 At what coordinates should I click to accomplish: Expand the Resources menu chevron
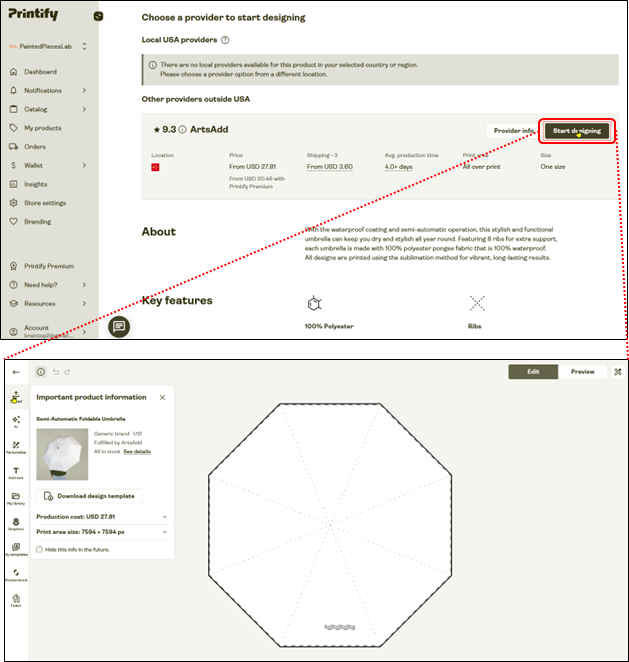click(84, 303)
